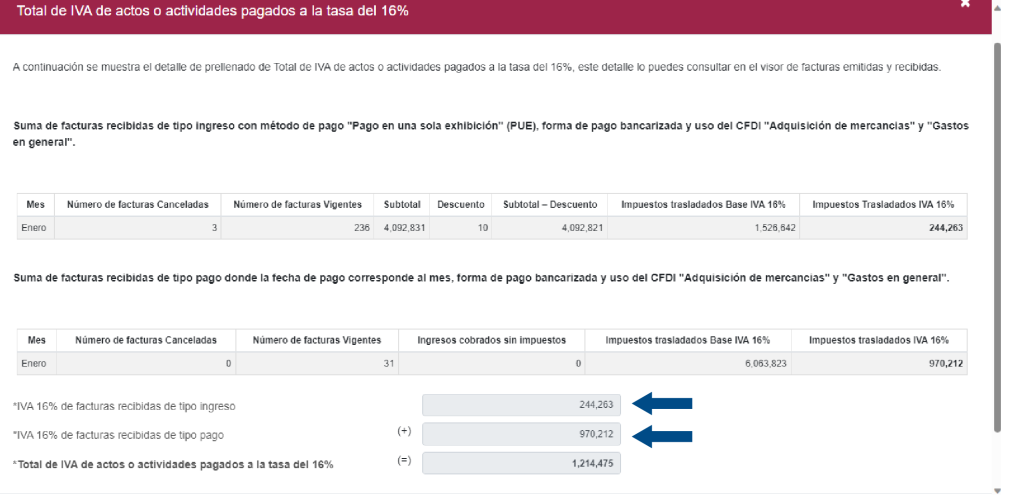
Task: Select the 6,063,823 base IVA cell
Action: pyautogui.click(x=688, y=364)
